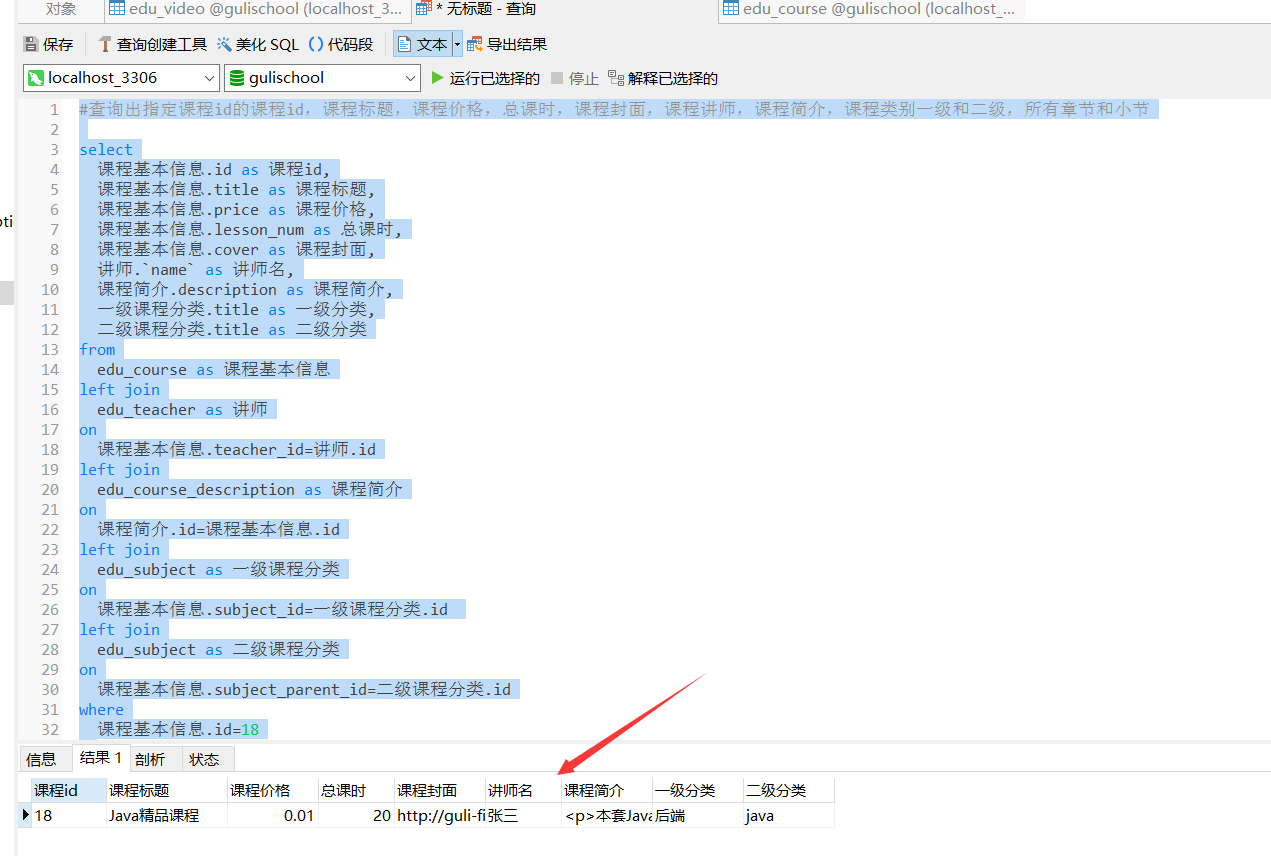This screenshot has width=1271, height=856.
Task: Click the 课程基本信息.id=18 condition line
Action: [178, 729]
